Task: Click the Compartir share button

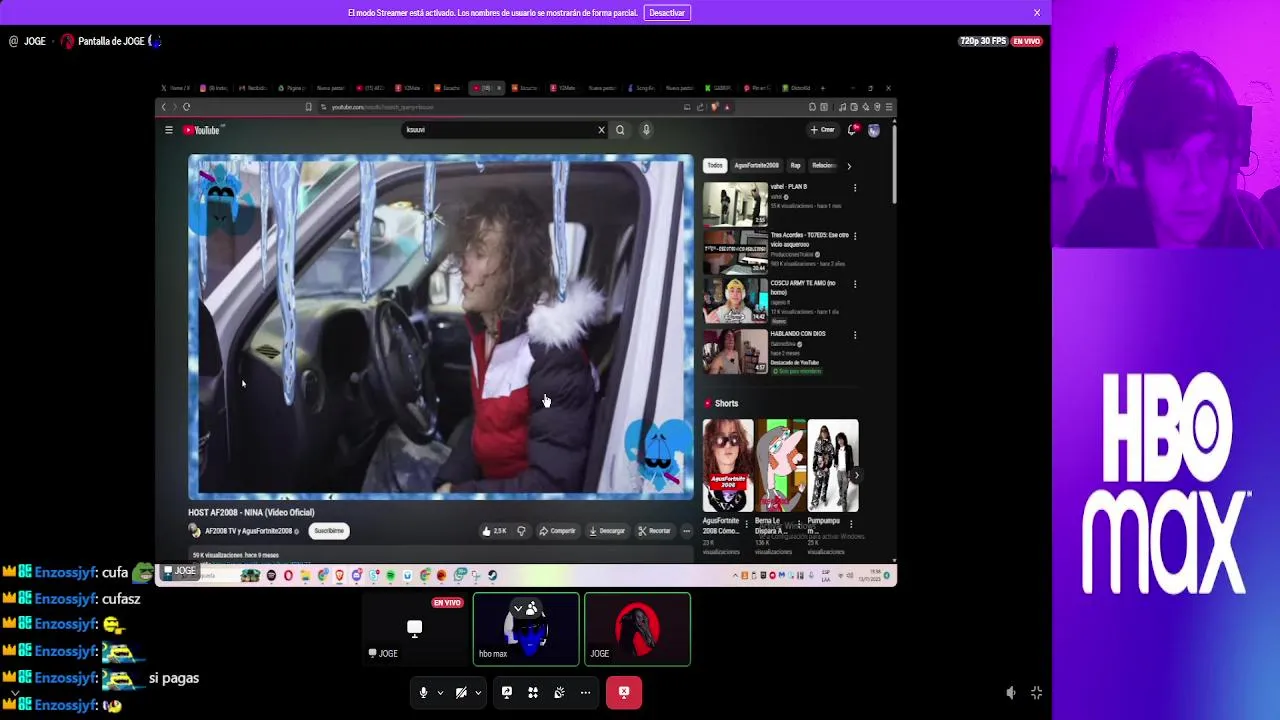Action: click(x=557, y=531)
